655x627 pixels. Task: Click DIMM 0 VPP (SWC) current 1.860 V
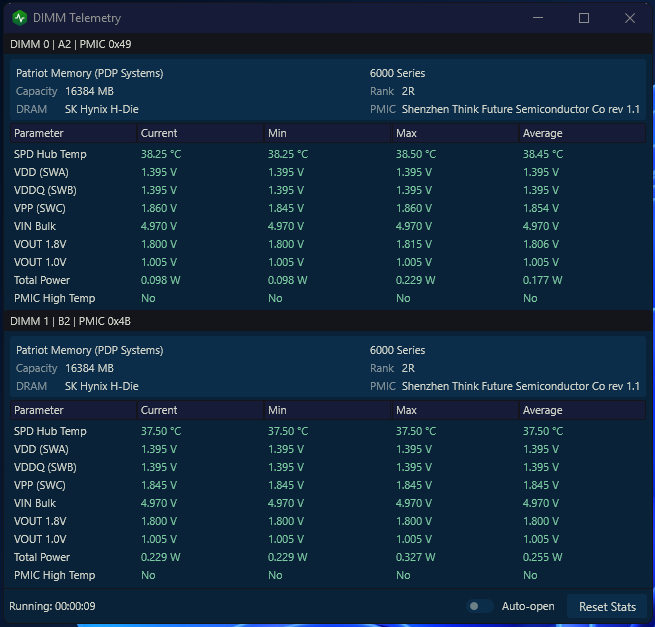pos(159,208)
